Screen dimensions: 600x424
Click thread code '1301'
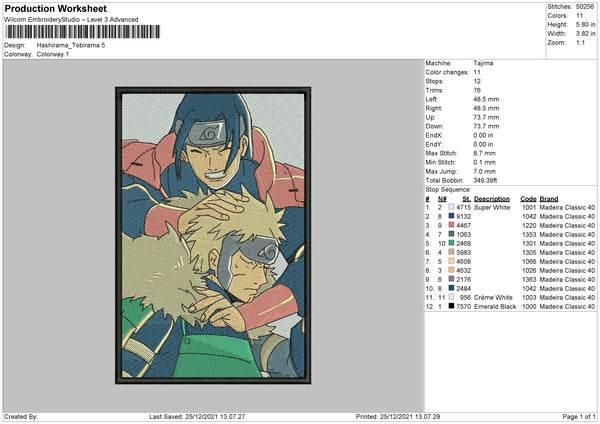529,243
